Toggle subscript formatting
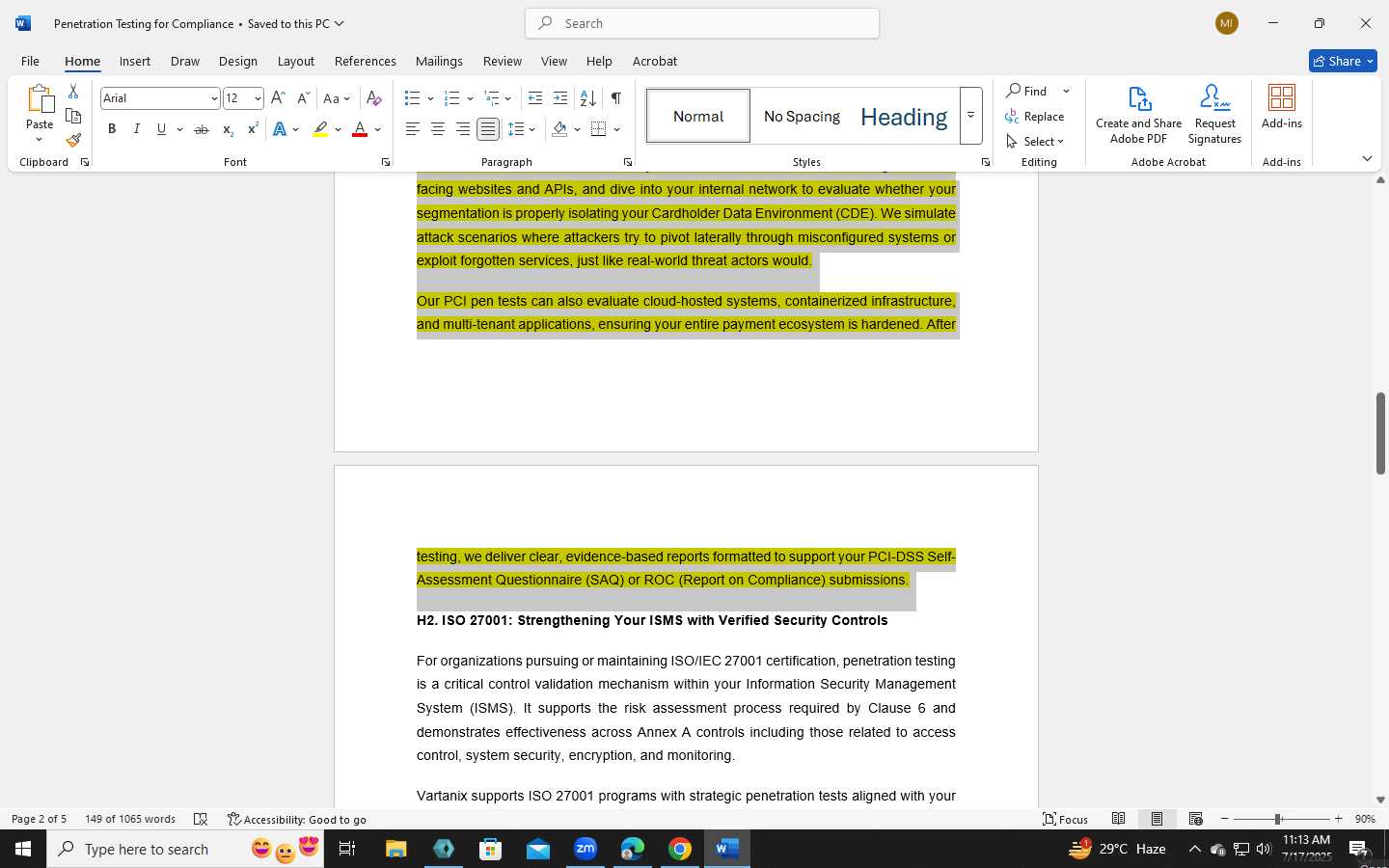The width and height of the screenshot is (1389, 868). (x=228, y=129)
